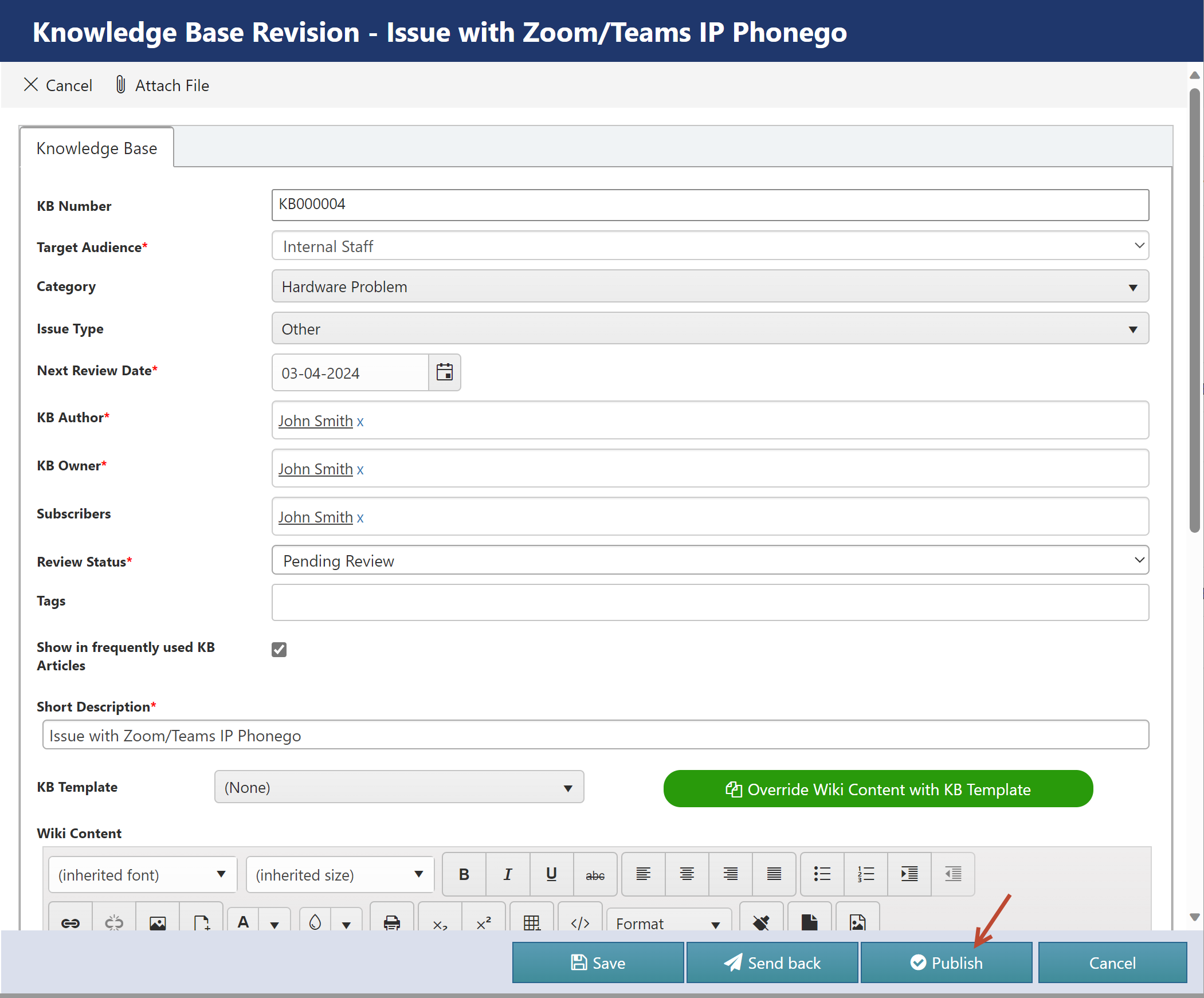Open the Category dropdown

[710, 286]
